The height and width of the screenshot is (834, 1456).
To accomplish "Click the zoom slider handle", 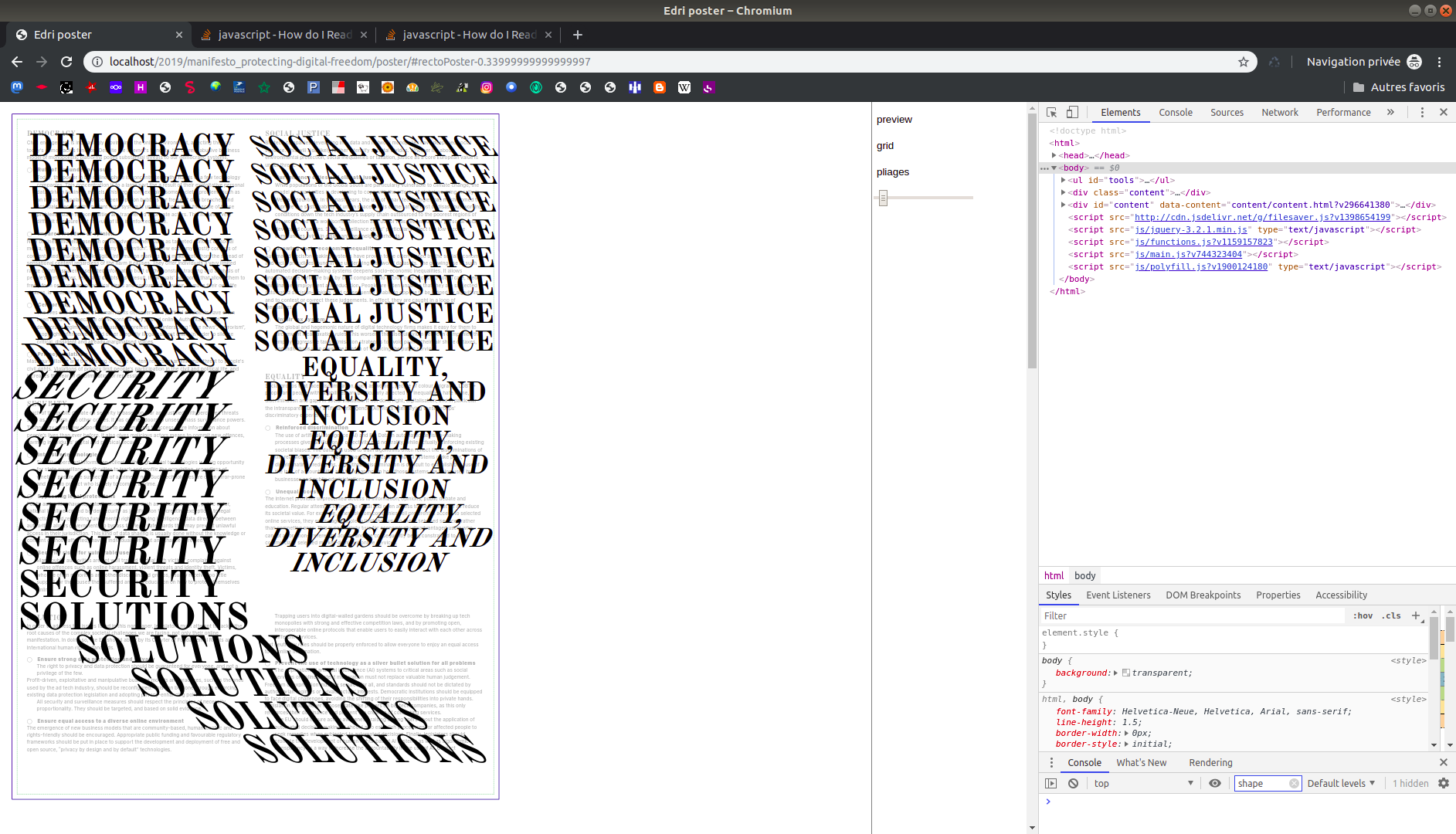I will (883, 198).
